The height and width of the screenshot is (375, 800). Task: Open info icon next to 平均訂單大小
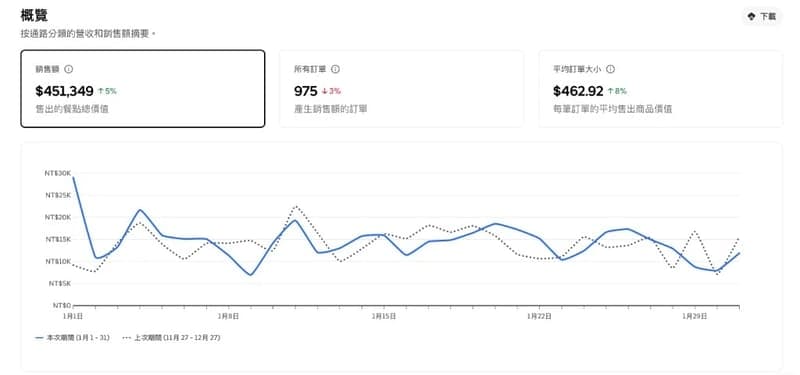pos(610,69)
